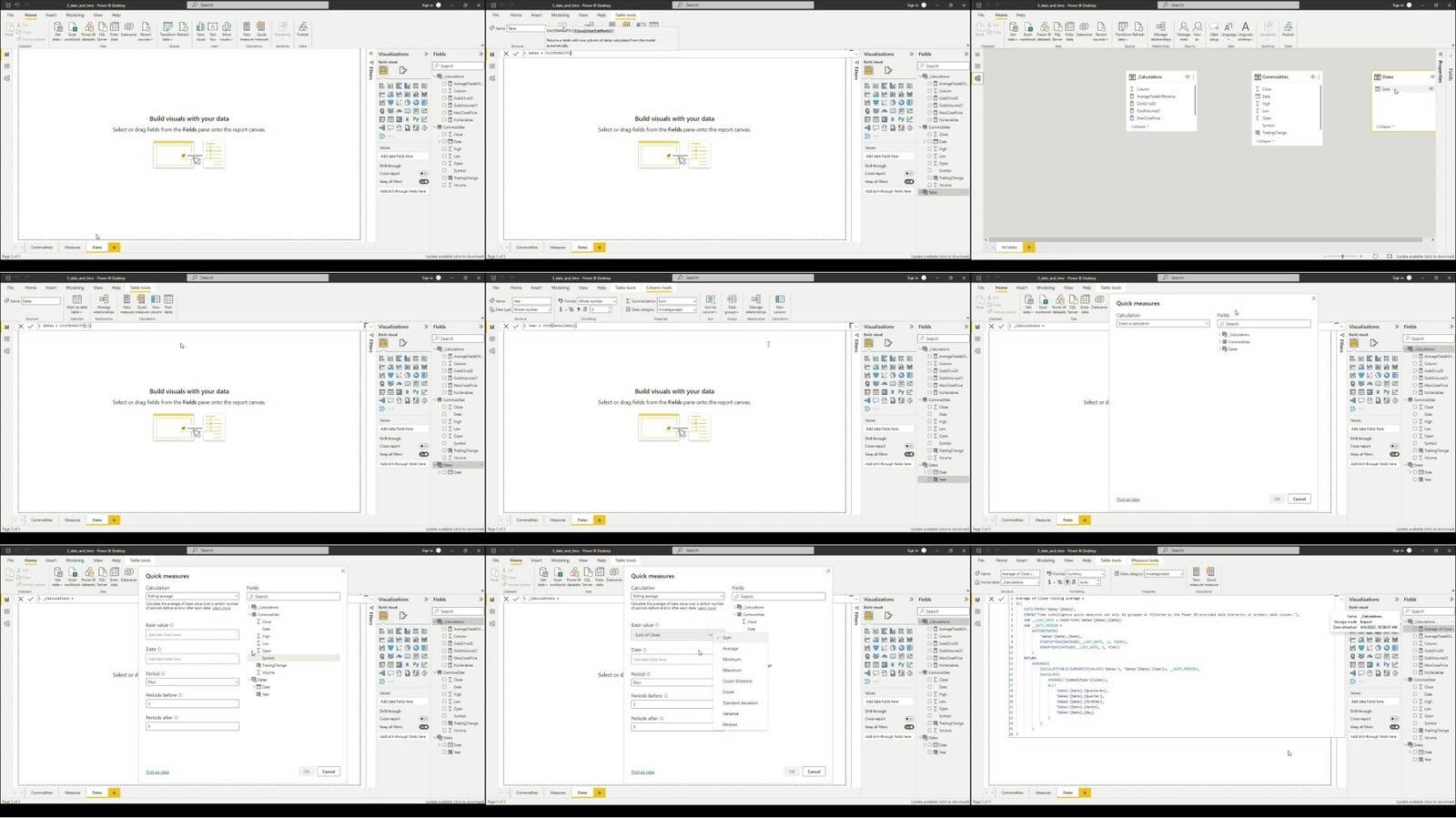Screen dimensions: 1456x818
Task: Open more options on _Calculations model card
Action: point(1193,76)
